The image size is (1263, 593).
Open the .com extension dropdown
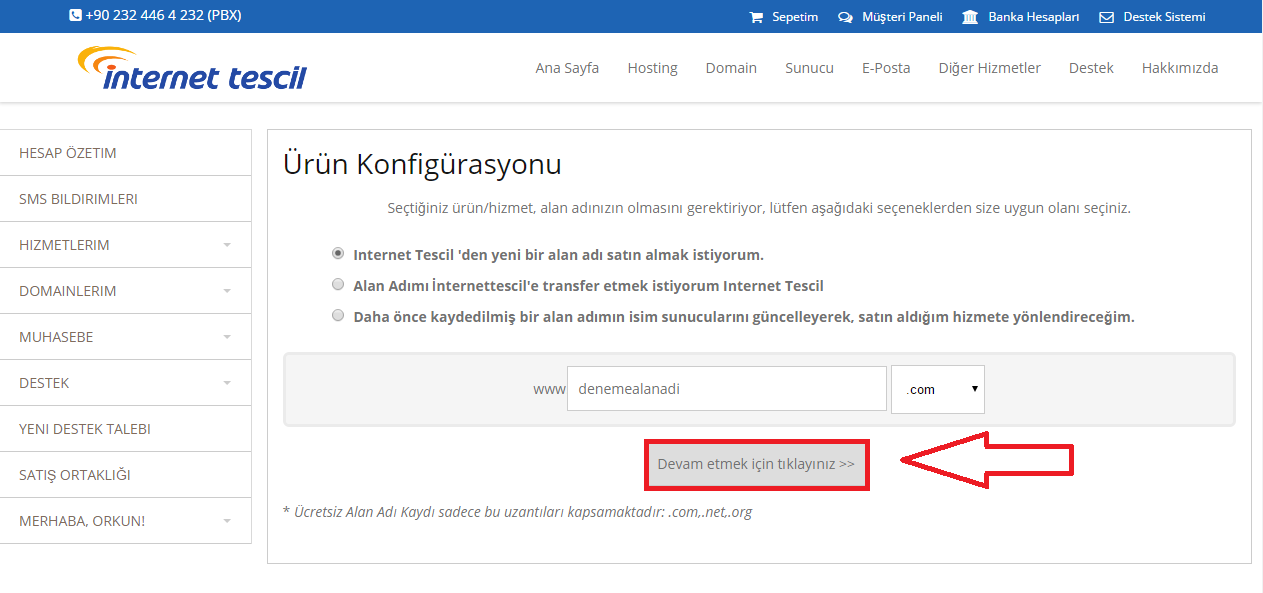point(938,389)
